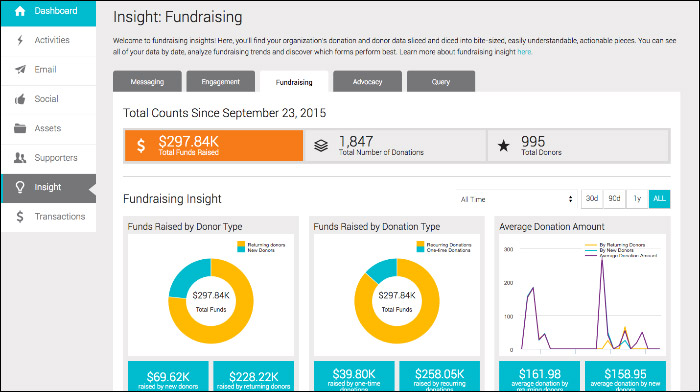Click the Email paper plane icon
The width and height of the screenshot is (700, 392).
(20, 70)
